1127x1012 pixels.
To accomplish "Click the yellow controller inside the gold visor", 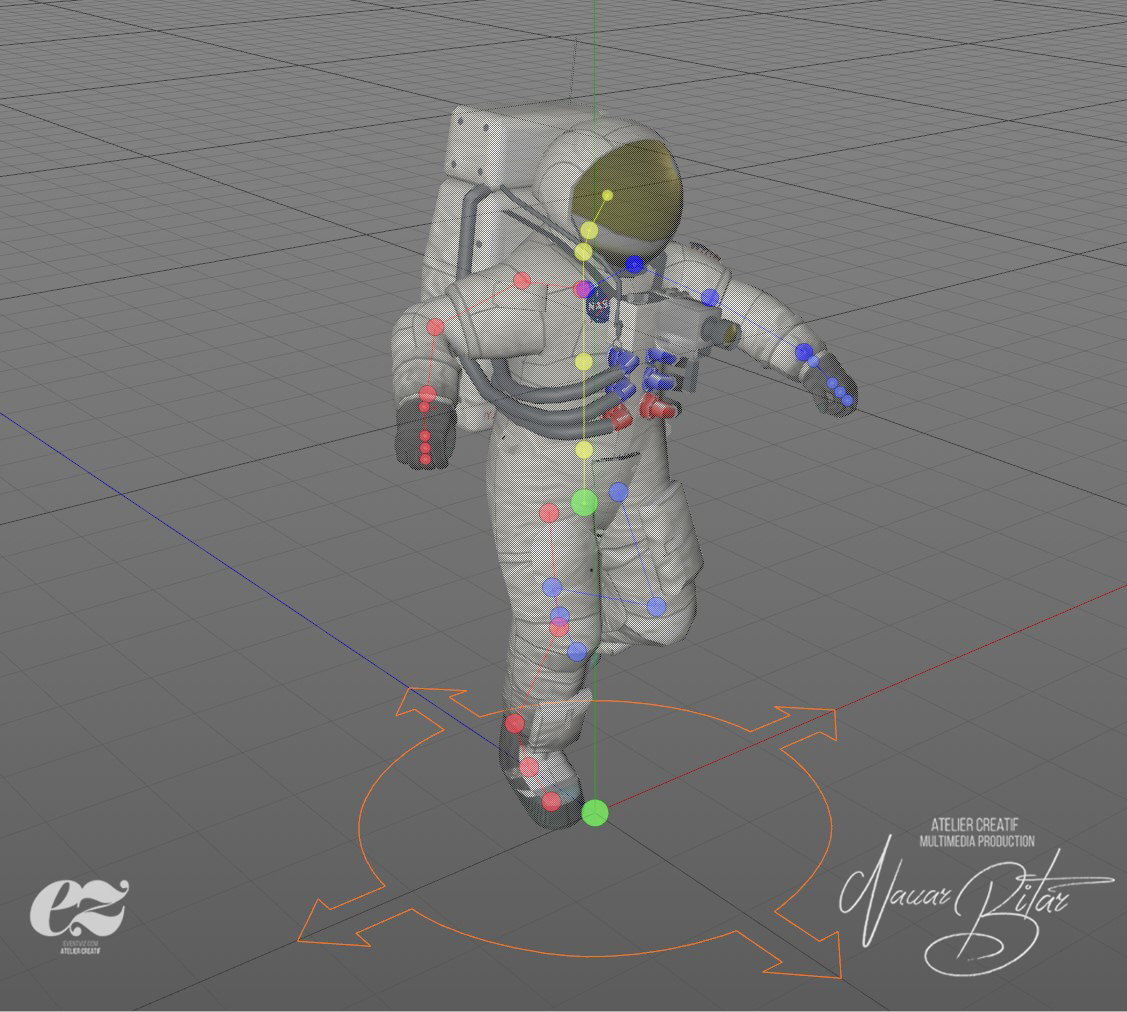I will [607, 196].
